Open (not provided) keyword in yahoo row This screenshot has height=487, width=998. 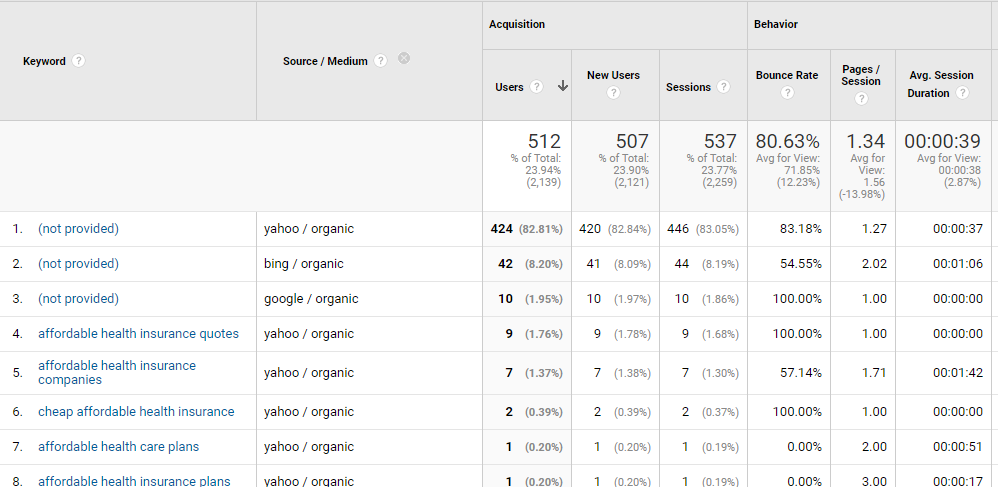click(x=78, y=229)
